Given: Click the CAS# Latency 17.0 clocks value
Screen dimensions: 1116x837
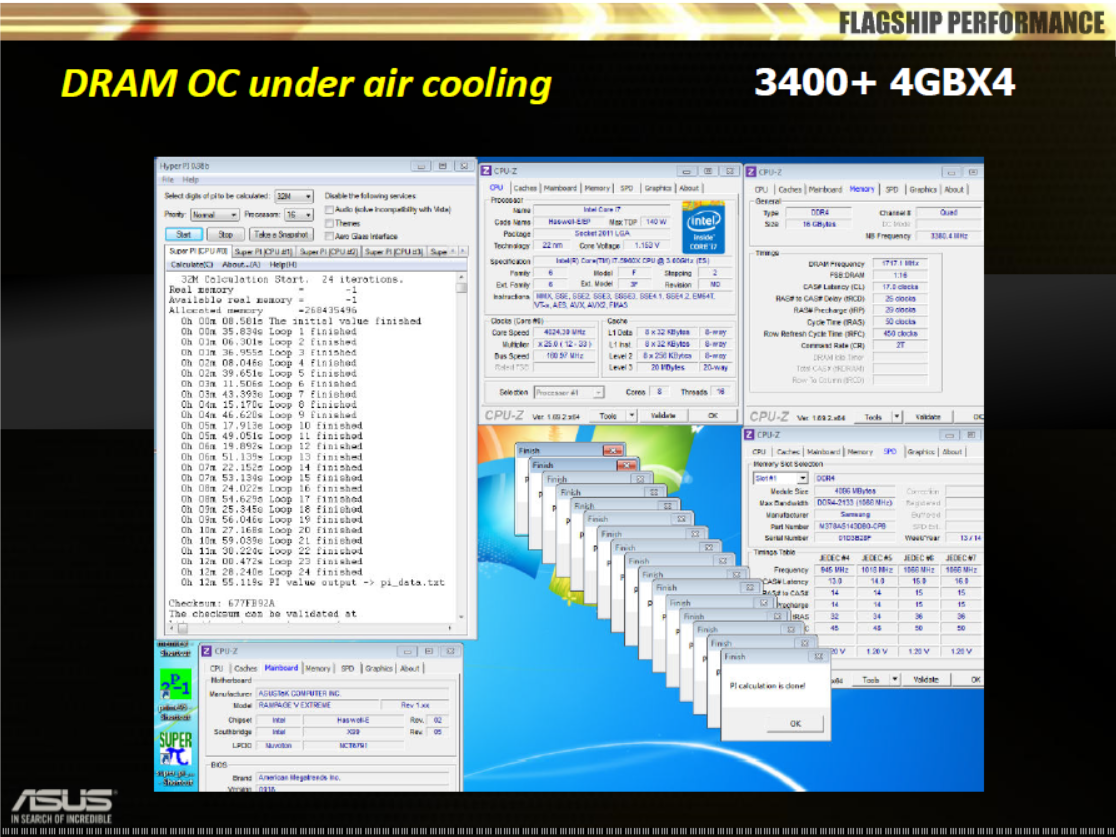Looking at the screenshot, I should click(900, 287).
